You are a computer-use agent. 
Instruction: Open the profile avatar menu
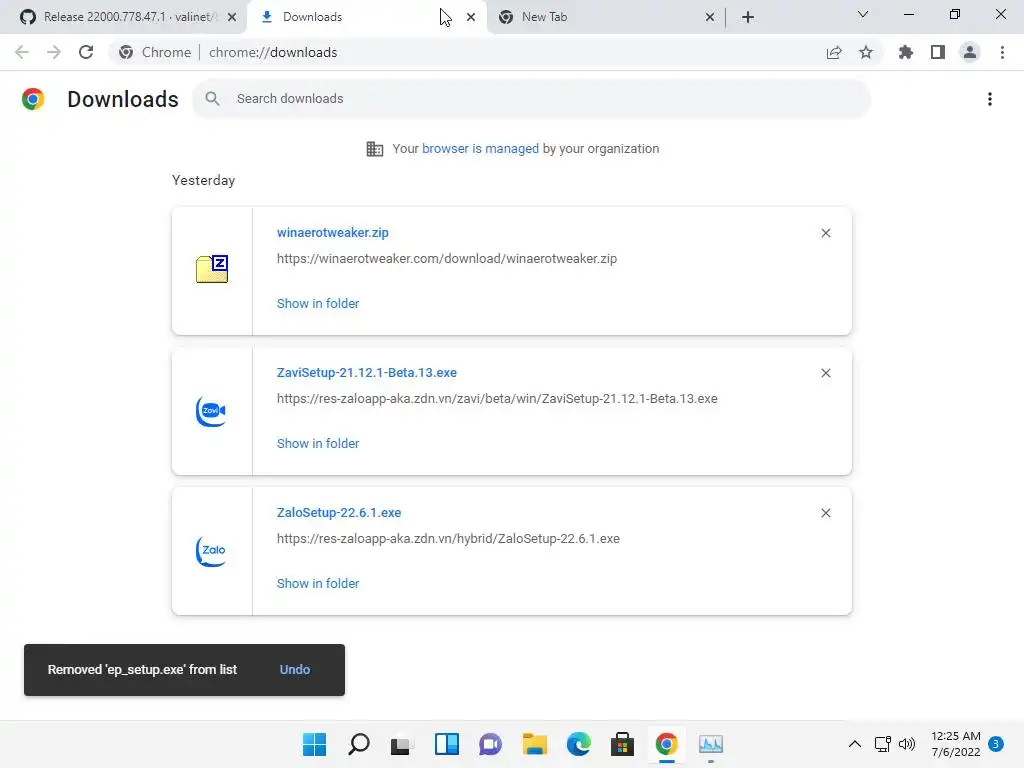pos(970,52)
